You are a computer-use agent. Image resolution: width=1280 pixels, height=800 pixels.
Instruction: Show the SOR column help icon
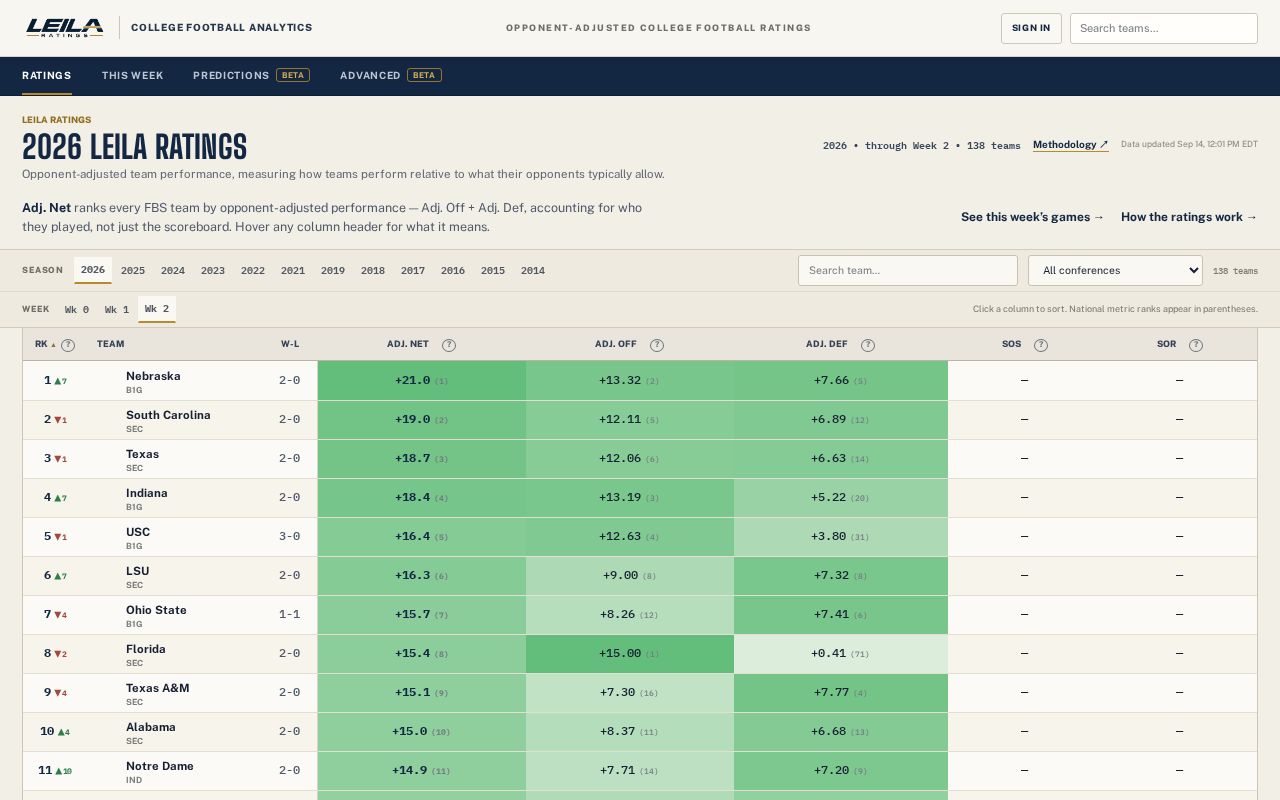(1196, 345)
